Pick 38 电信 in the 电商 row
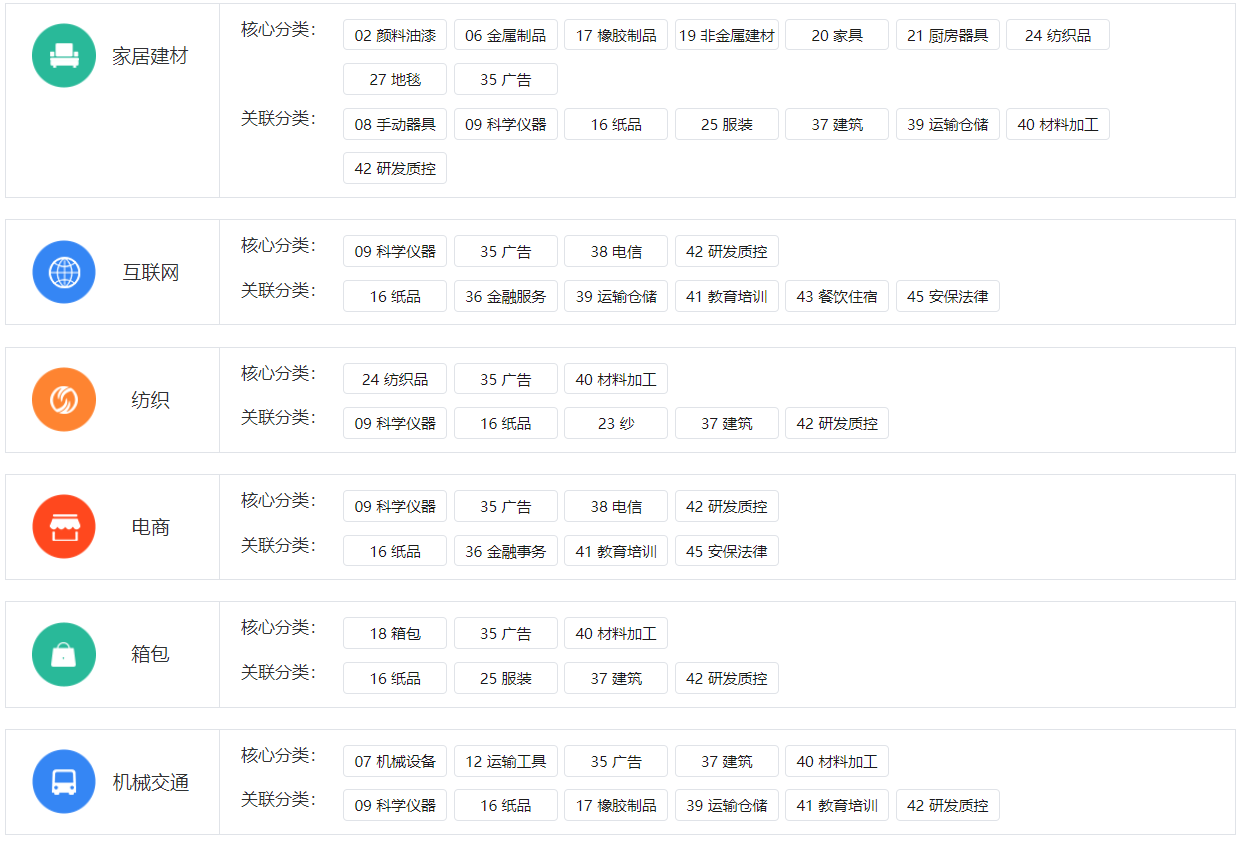Screen dimensions: 1241x841 point(616,506)
